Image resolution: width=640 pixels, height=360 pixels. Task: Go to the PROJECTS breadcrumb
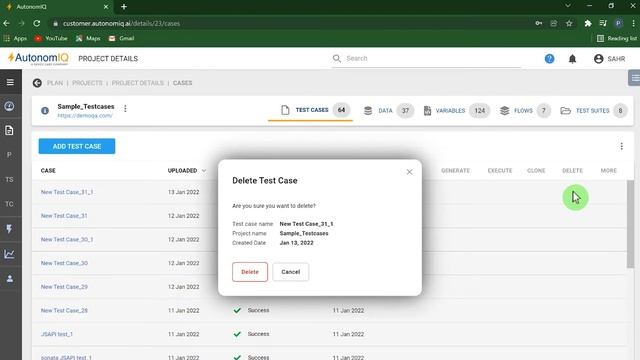[87, 83]
